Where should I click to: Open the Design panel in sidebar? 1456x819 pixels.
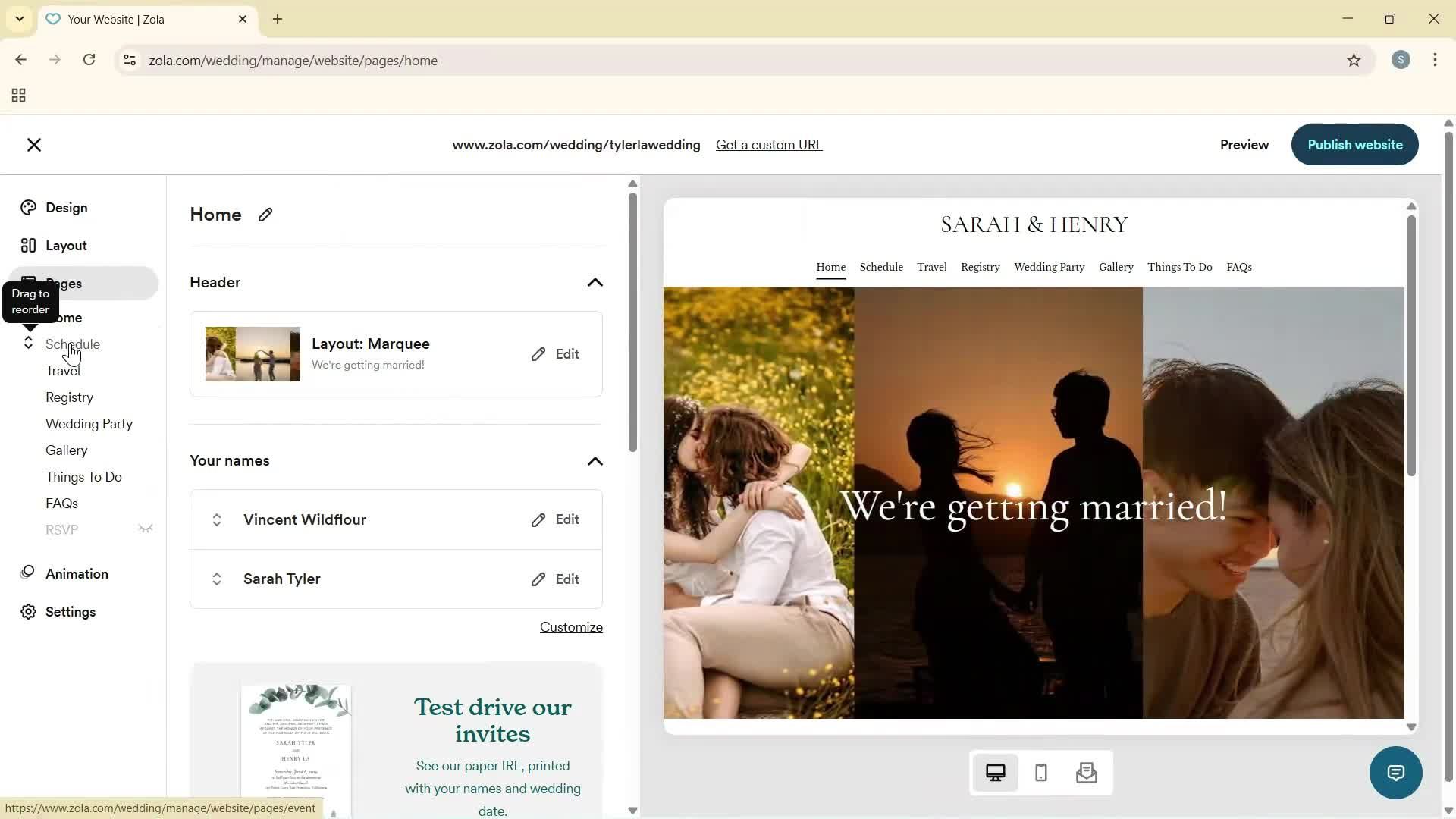(x=64, y=207)
